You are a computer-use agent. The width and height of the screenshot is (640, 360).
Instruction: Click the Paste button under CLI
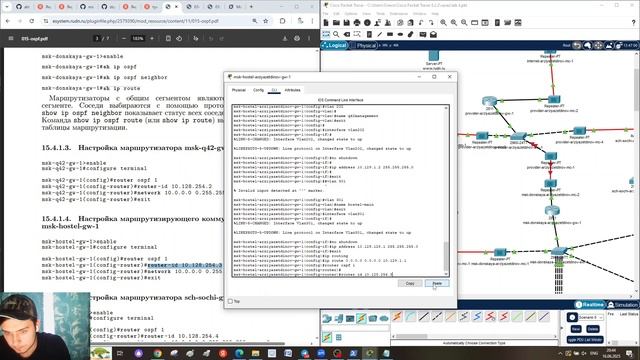pyautogui.click(x=437, y=283)
